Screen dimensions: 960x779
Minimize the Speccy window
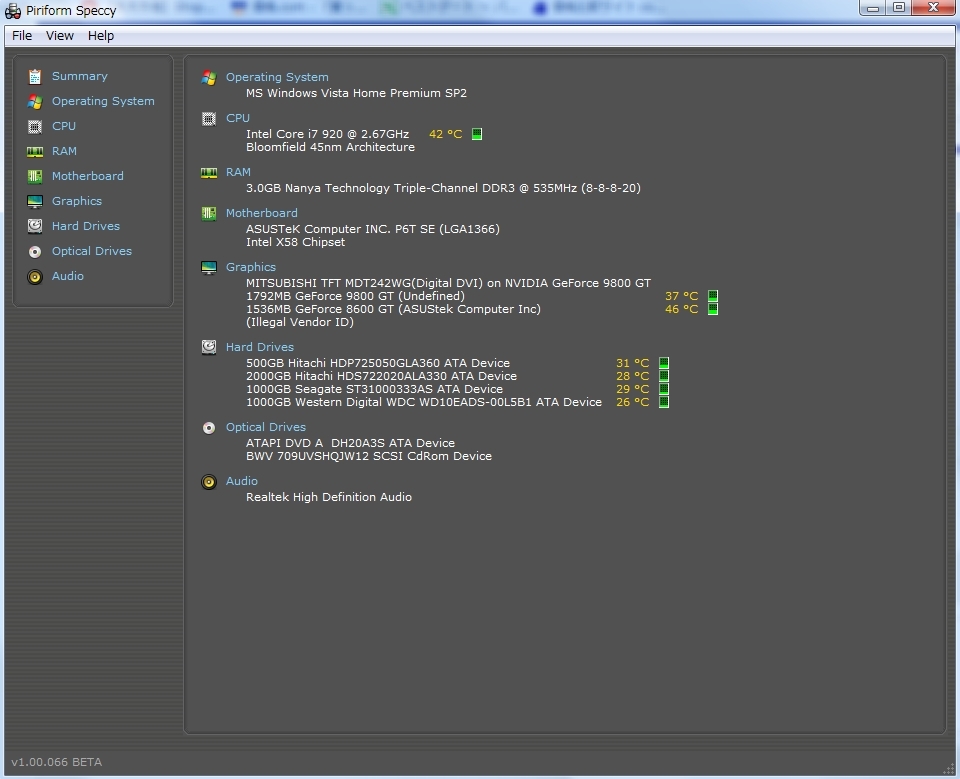[x=874, y=7]
